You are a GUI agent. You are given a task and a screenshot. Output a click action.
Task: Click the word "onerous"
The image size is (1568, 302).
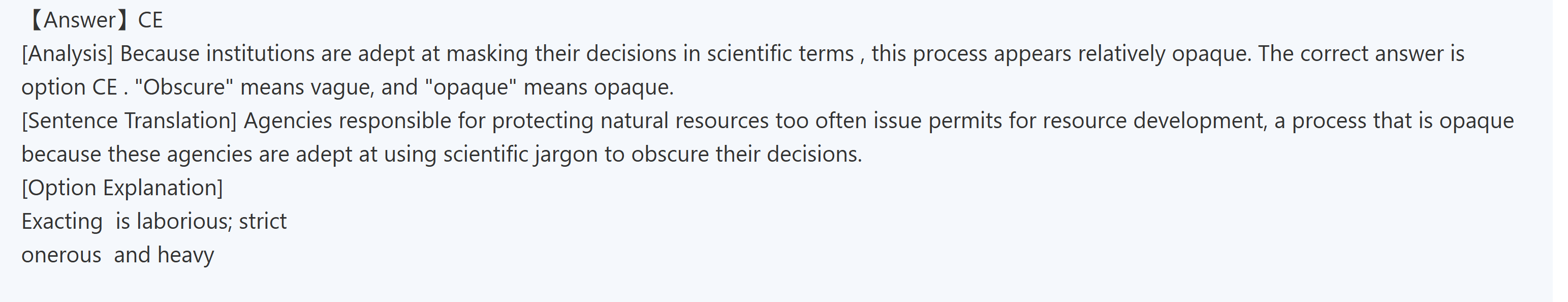[61, 255]
